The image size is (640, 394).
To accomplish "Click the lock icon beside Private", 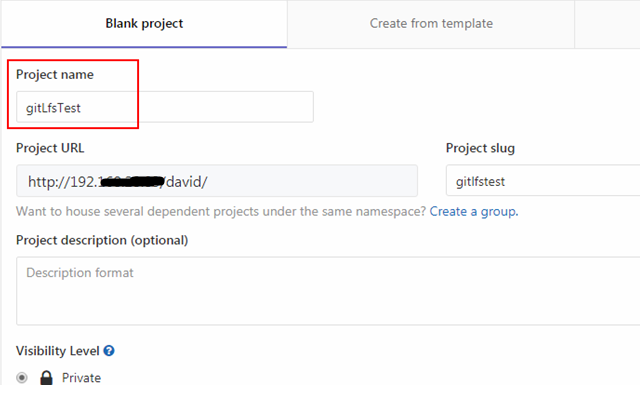I will (x=47, y=378).
